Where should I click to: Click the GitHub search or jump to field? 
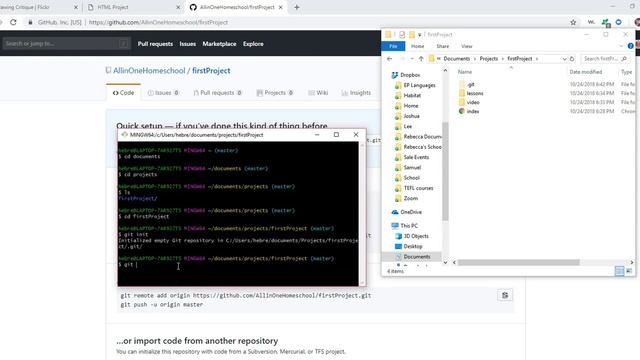(66, 44)
